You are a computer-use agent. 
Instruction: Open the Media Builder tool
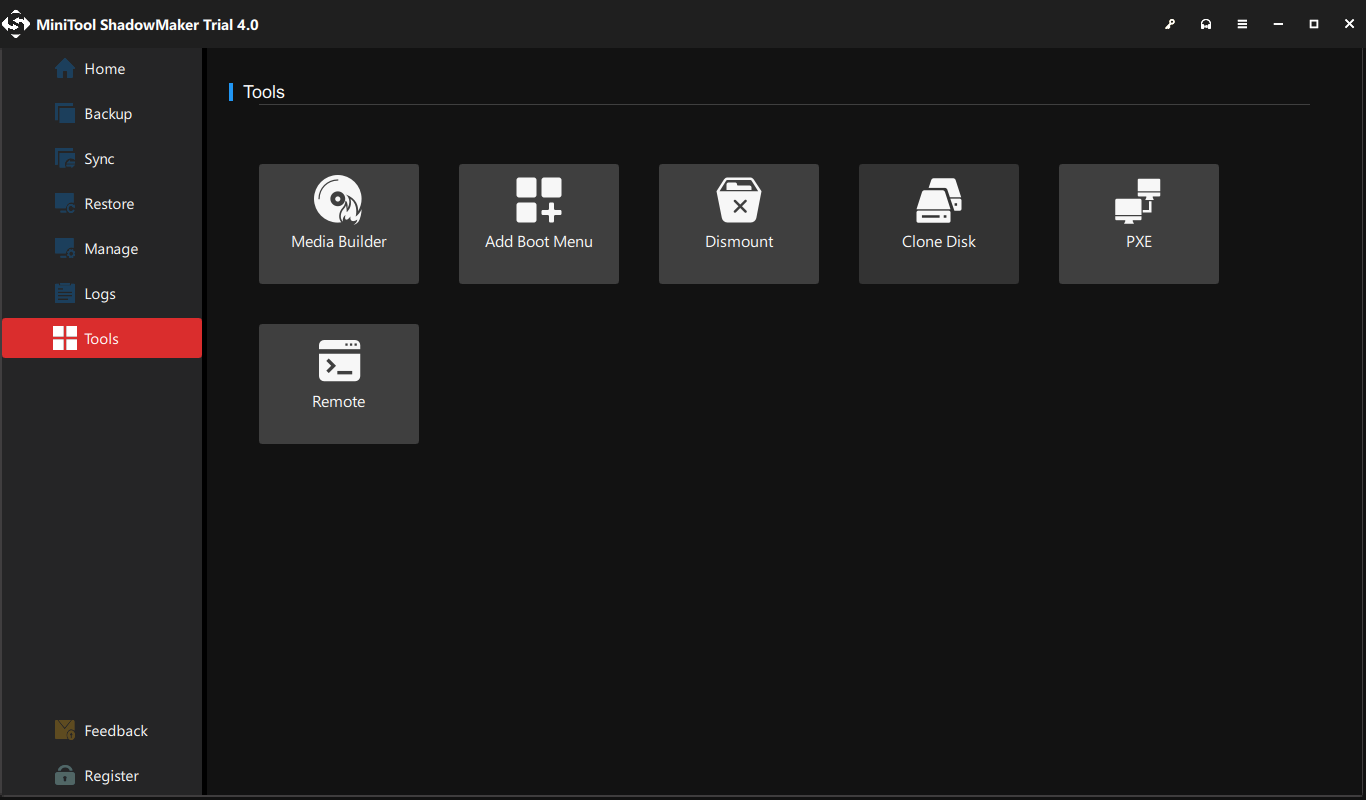[338, 224]
